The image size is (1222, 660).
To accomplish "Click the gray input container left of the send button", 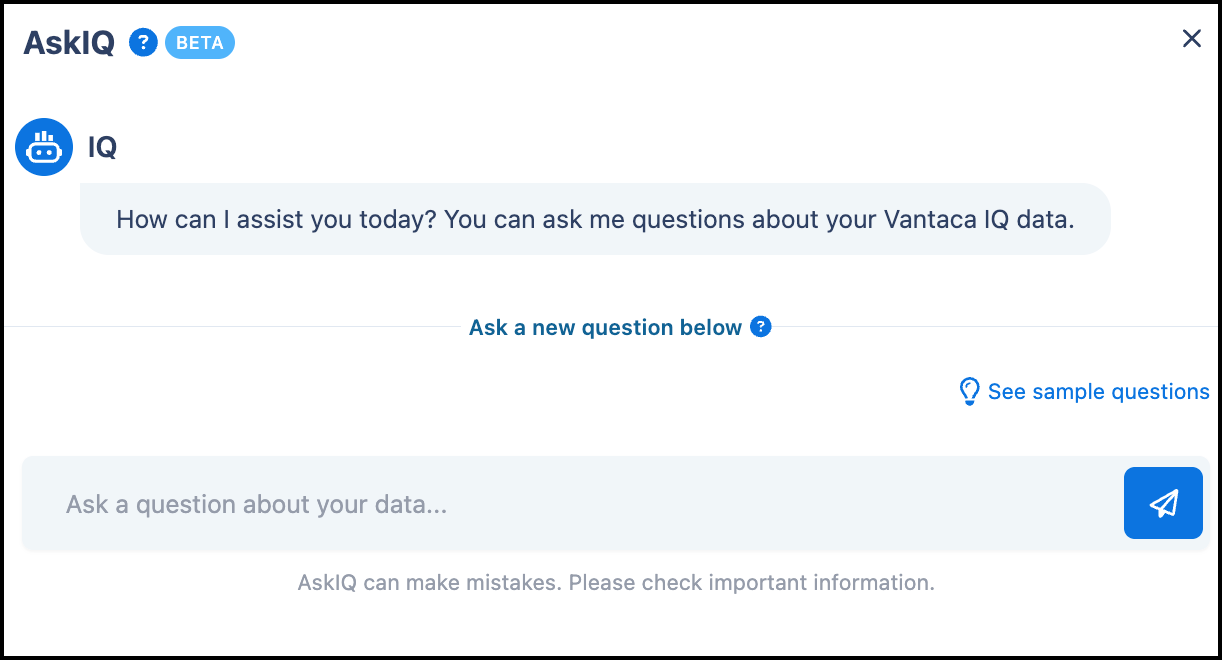I will 572,503.
